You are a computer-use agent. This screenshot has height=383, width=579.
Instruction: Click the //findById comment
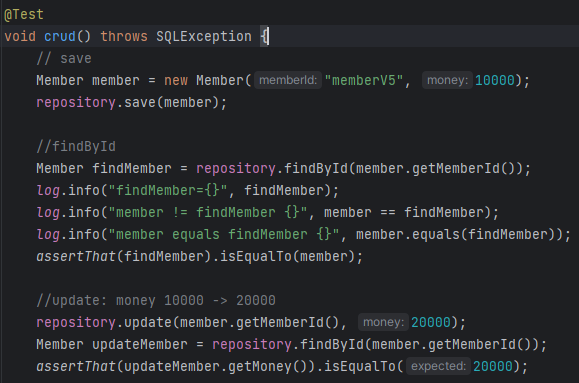(76, 147)
